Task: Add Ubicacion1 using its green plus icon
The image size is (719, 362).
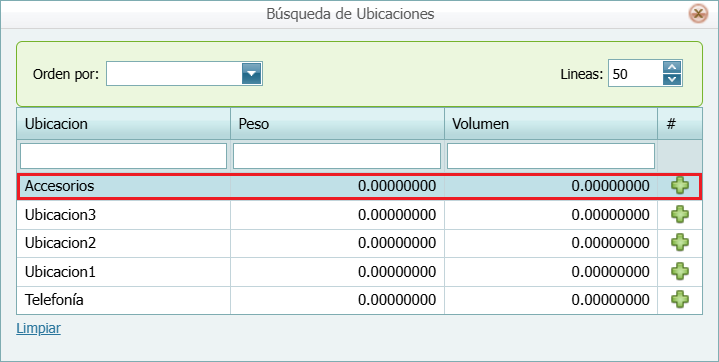Action: click(x=680, y=271)
